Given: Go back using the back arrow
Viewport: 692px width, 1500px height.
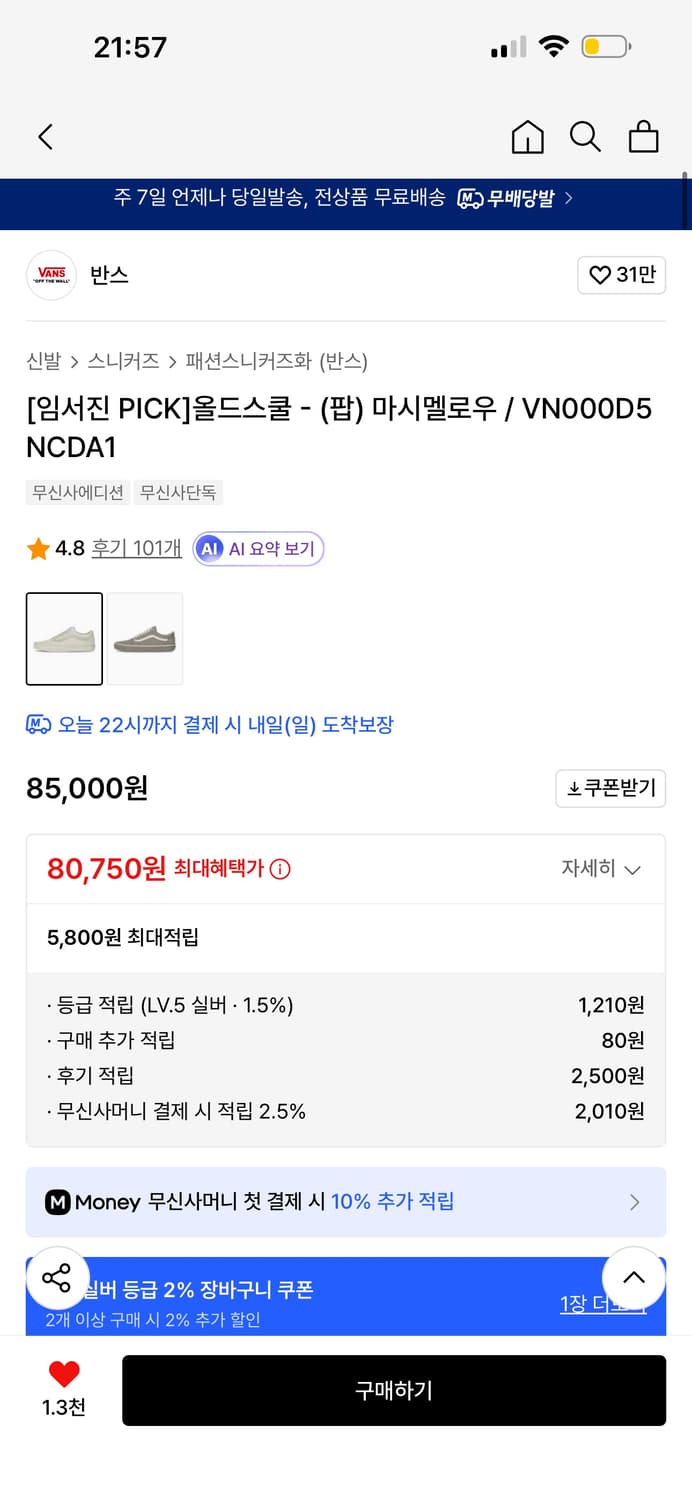Looking at the screenshot, I should tap(44, 136).
